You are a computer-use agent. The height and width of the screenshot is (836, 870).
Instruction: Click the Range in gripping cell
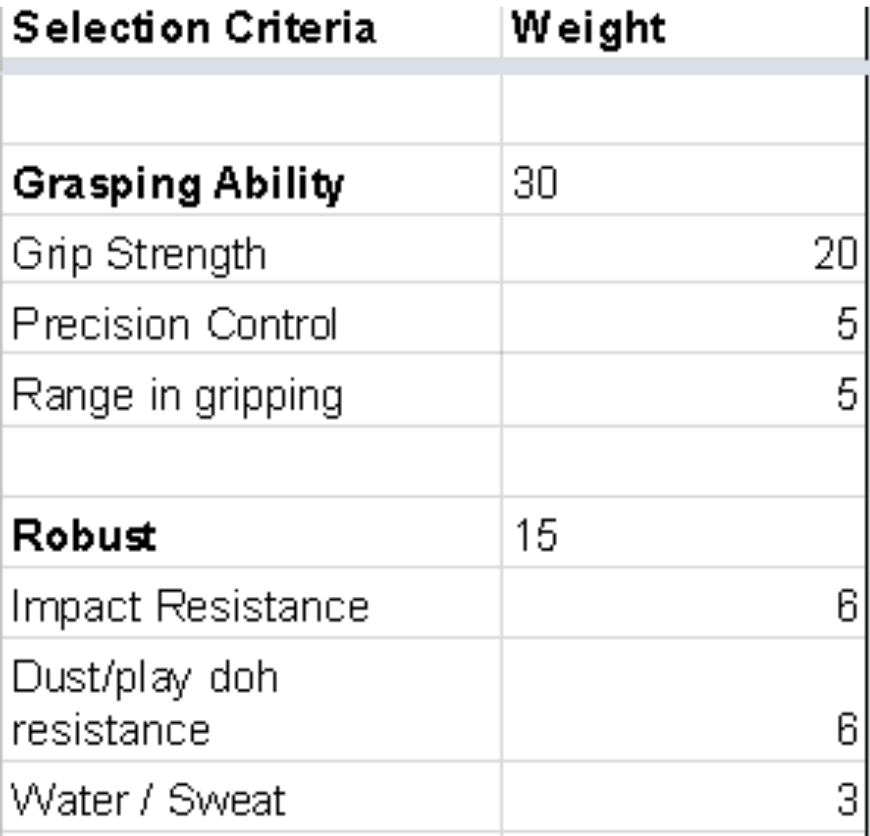pos(251,390)
